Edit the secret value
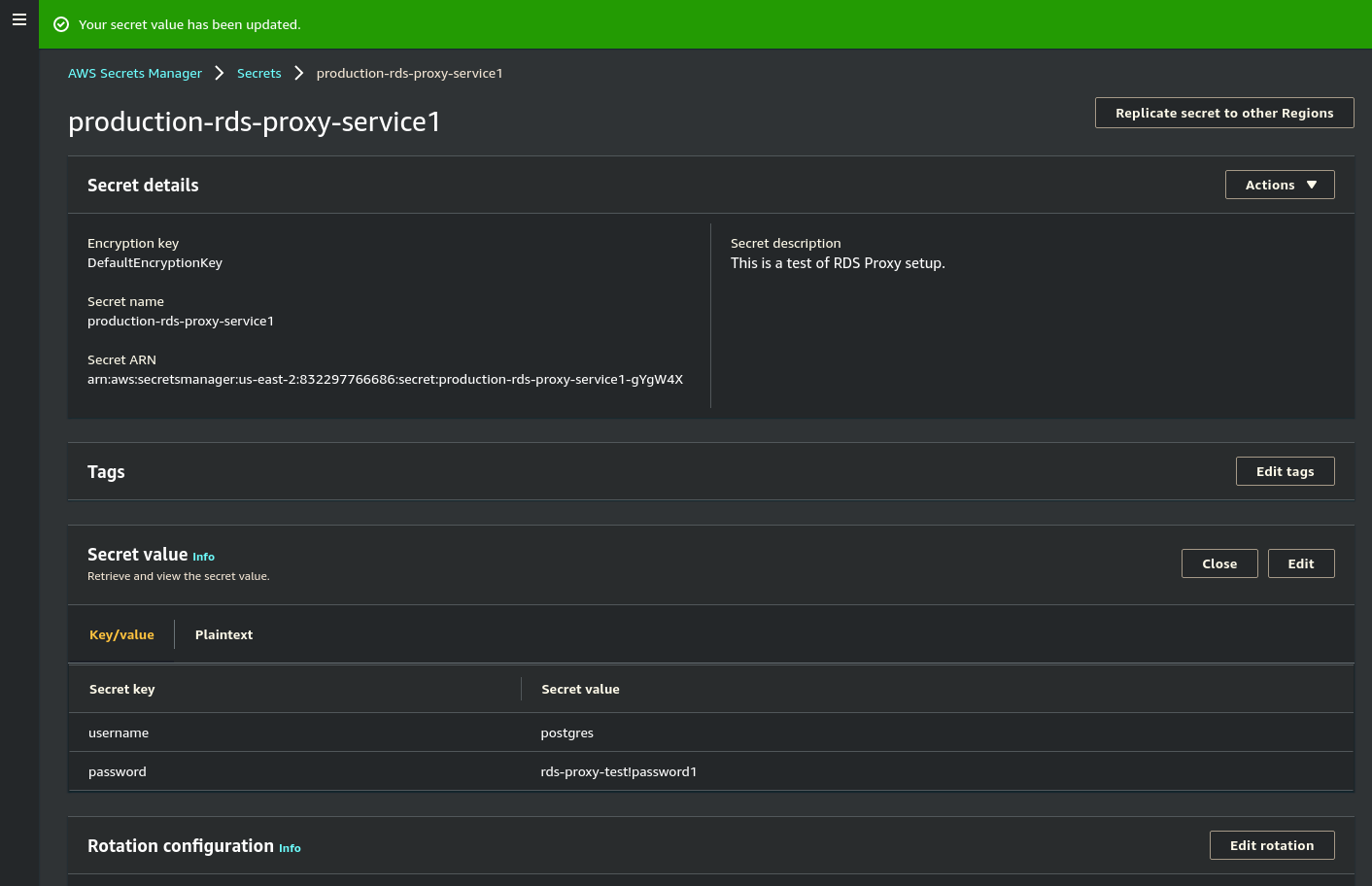This screenshot has height=886, width=1372. [x=1300, y=563]
